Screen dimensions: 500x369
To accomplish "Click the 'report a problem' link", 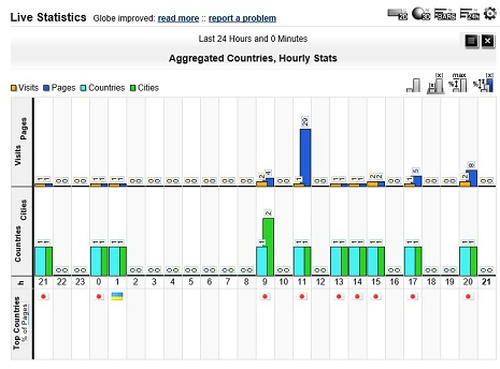I will [242, 18].
